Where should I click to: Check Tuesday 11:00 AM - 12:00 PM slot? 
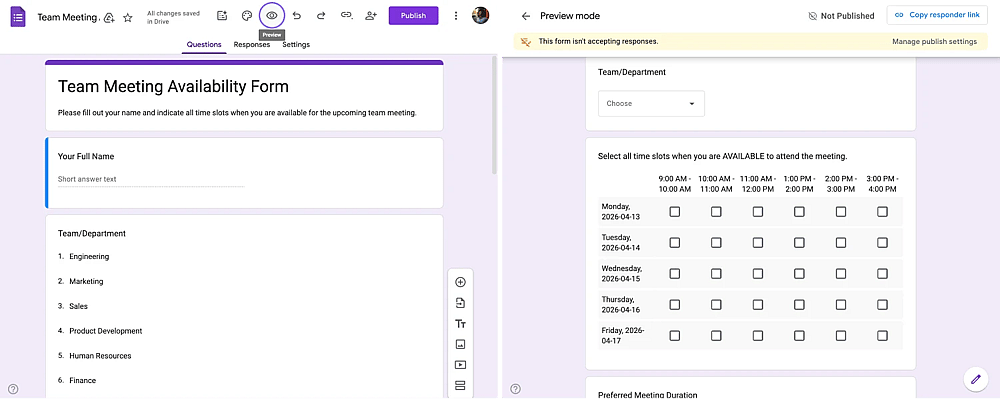pos(758,242)
